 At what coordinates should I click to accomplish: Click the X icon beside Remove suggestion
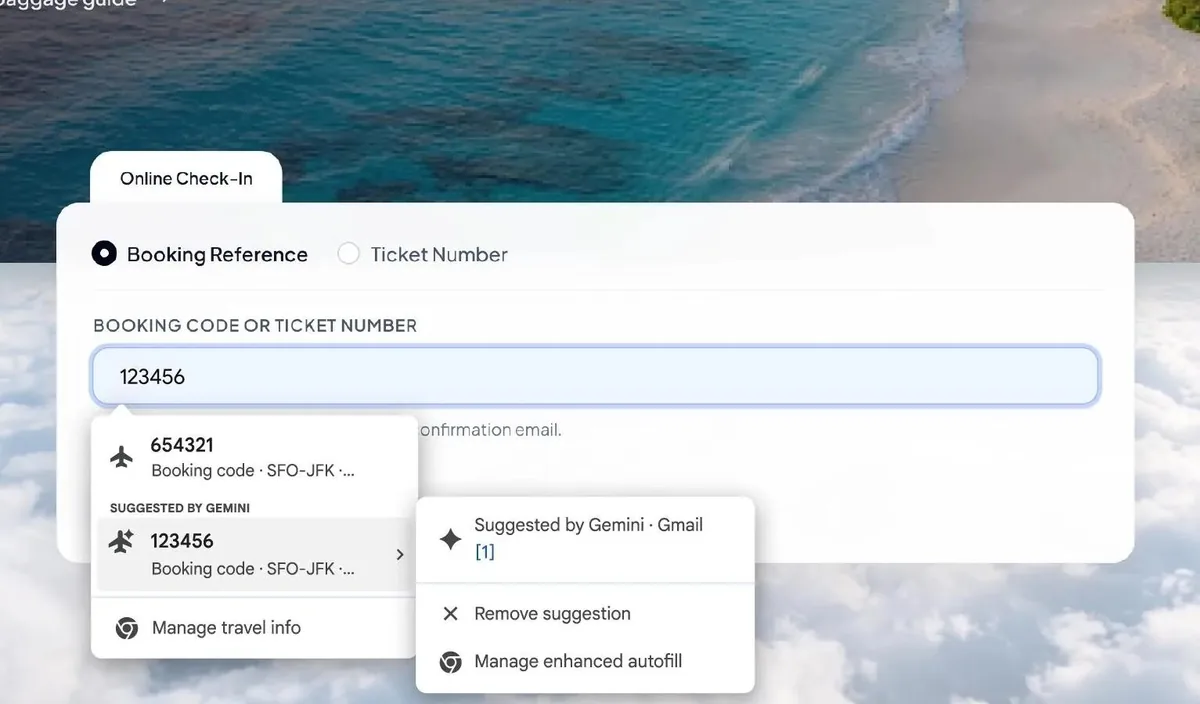click(450, 614)
